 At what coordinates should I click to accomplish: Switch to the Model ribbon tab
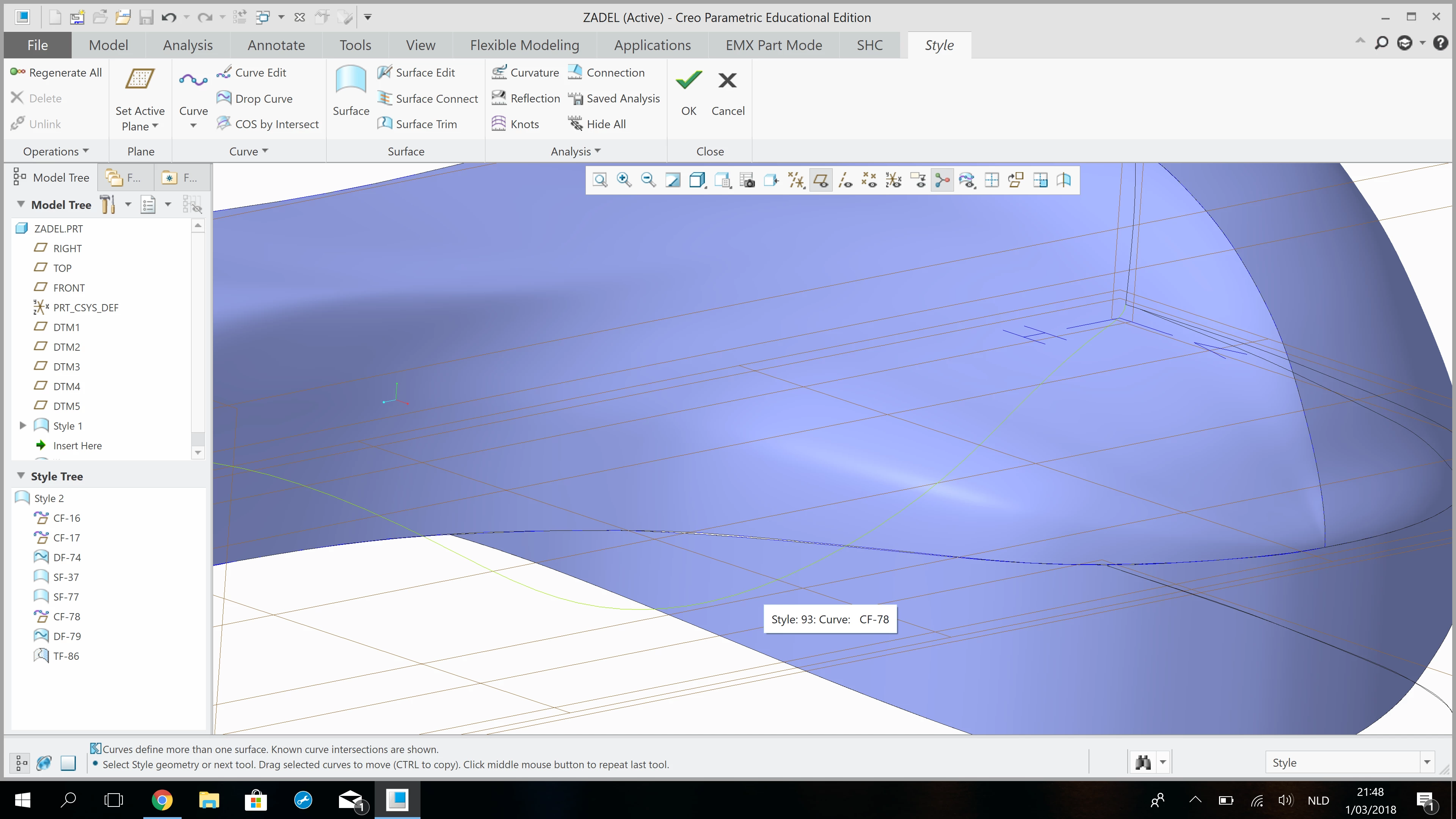(108, 45)
